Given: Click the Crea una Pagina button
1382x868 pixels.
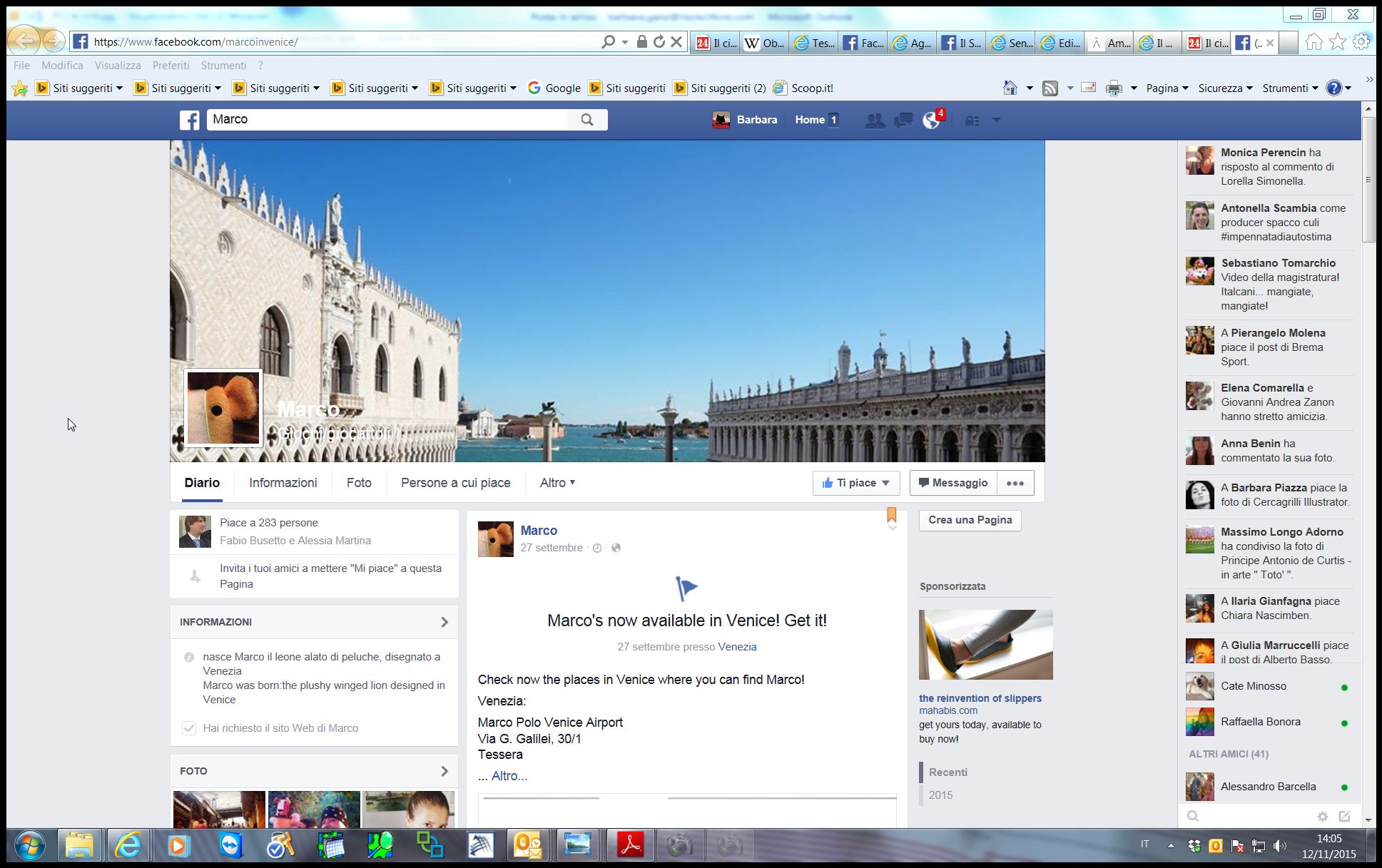Looking at the screenshot, I should pos(970,520).
